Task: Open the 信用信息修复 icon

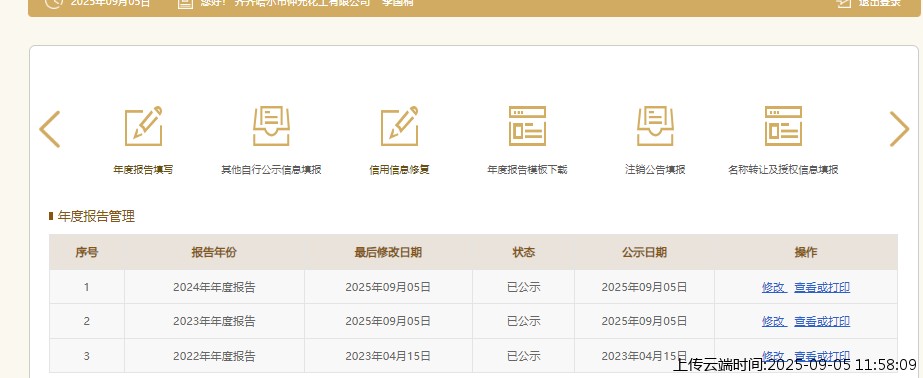Action: (x=399, y=126)
